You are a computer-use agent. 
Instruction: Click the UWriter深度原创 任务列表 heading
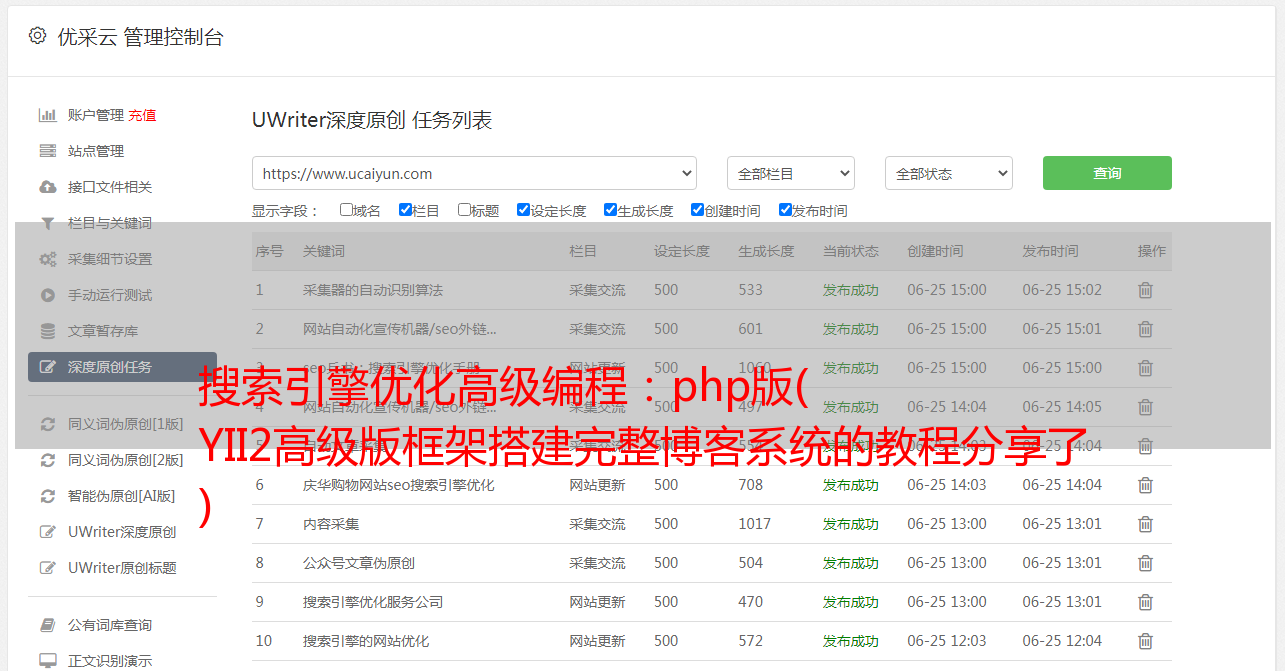point(372,120)
